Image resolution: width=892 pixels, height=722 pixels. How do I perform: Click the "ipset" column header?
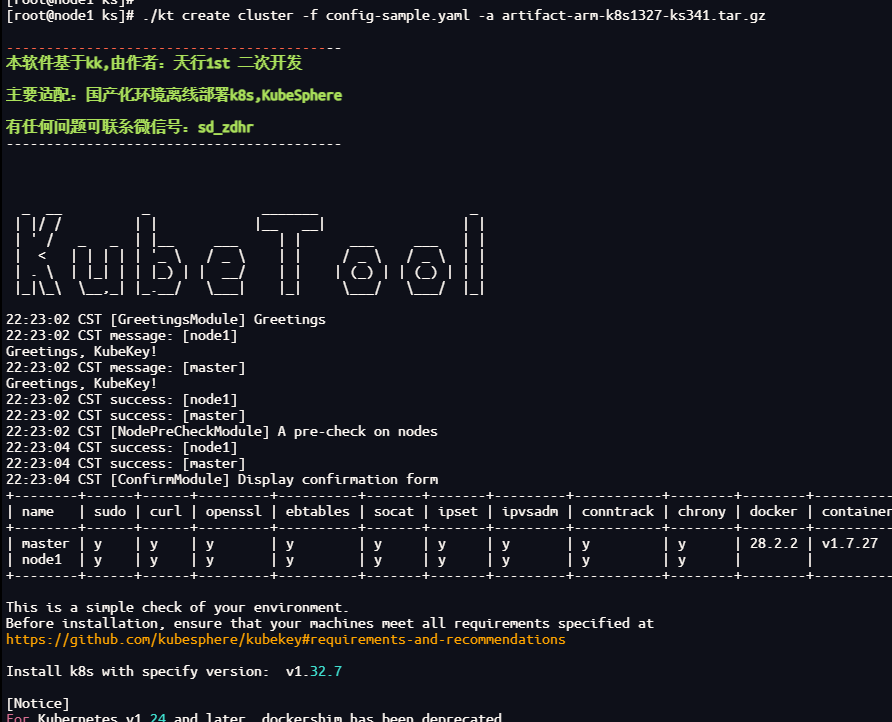click(458, 511)
